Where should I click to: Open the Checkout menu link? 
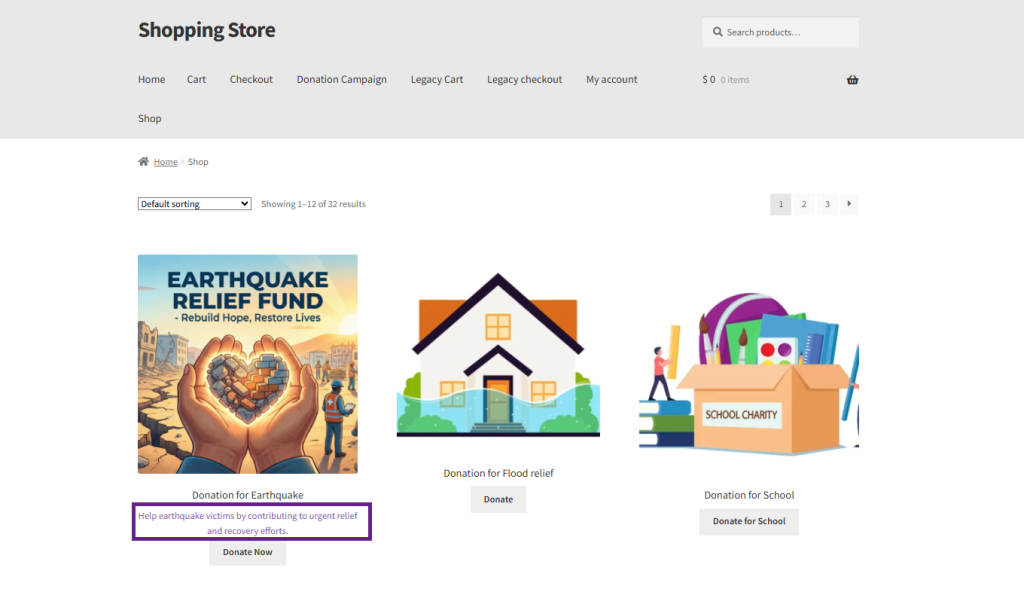251,80
